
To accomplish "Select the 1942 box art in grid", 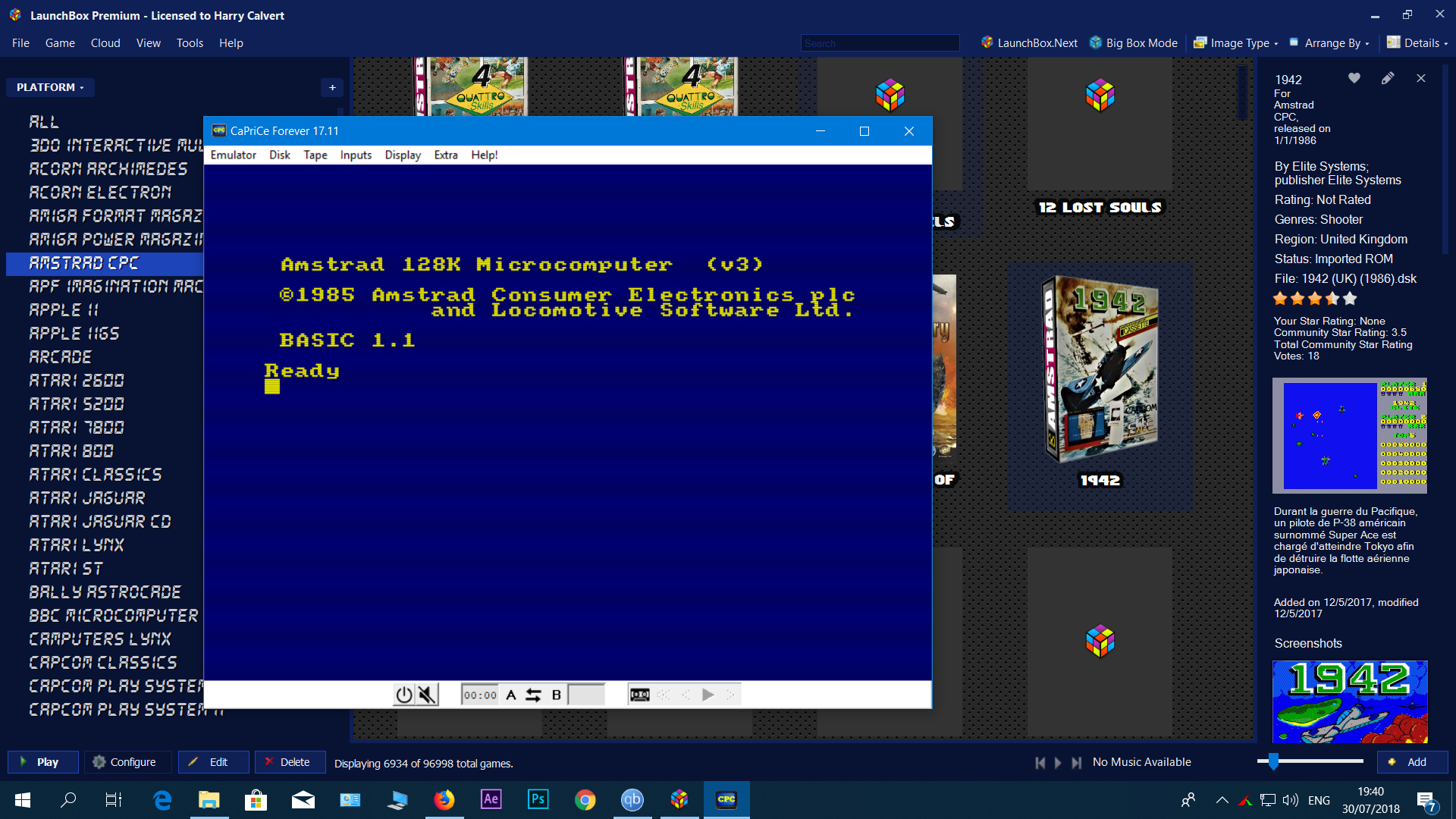I will [x=1100, y=369].
